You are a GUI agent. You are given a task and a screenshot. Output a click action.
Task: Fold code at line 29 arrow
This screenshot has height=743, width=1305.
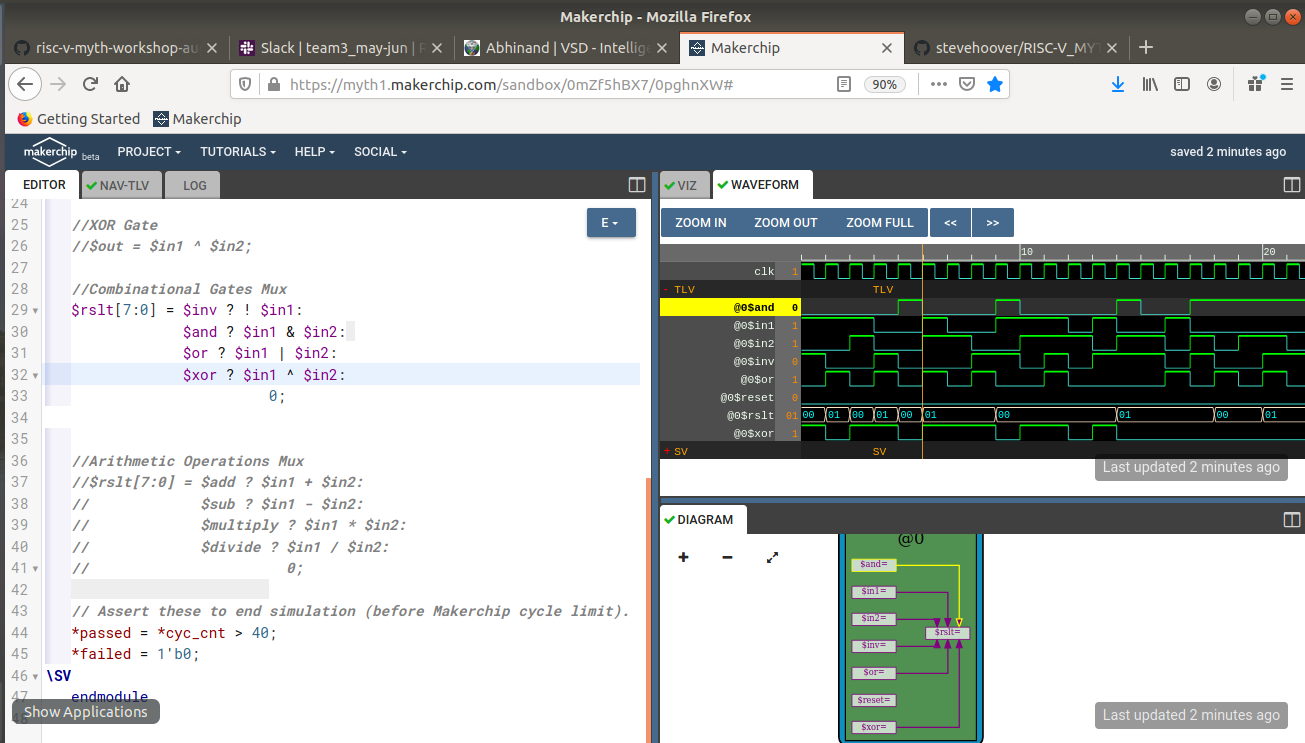[37, 311]
